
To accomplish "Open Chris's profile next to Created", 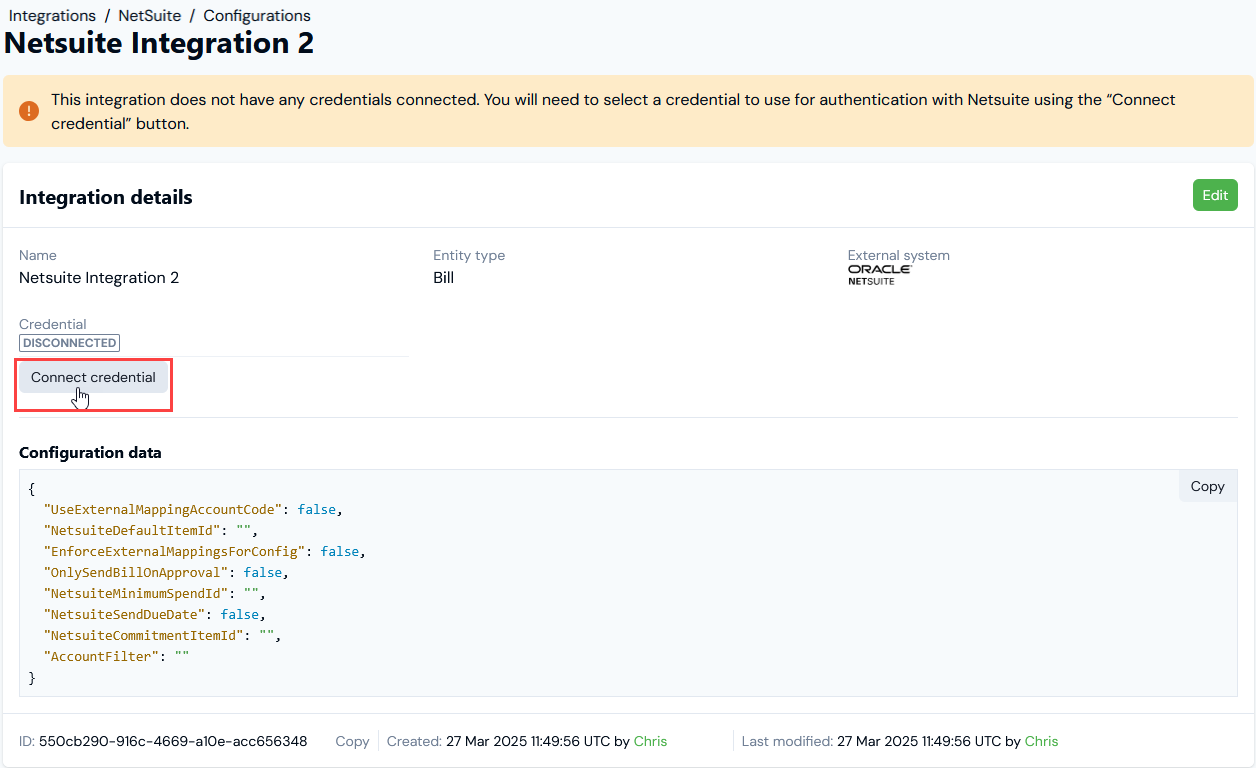I will pyautogui.click(x=650, y=741).
